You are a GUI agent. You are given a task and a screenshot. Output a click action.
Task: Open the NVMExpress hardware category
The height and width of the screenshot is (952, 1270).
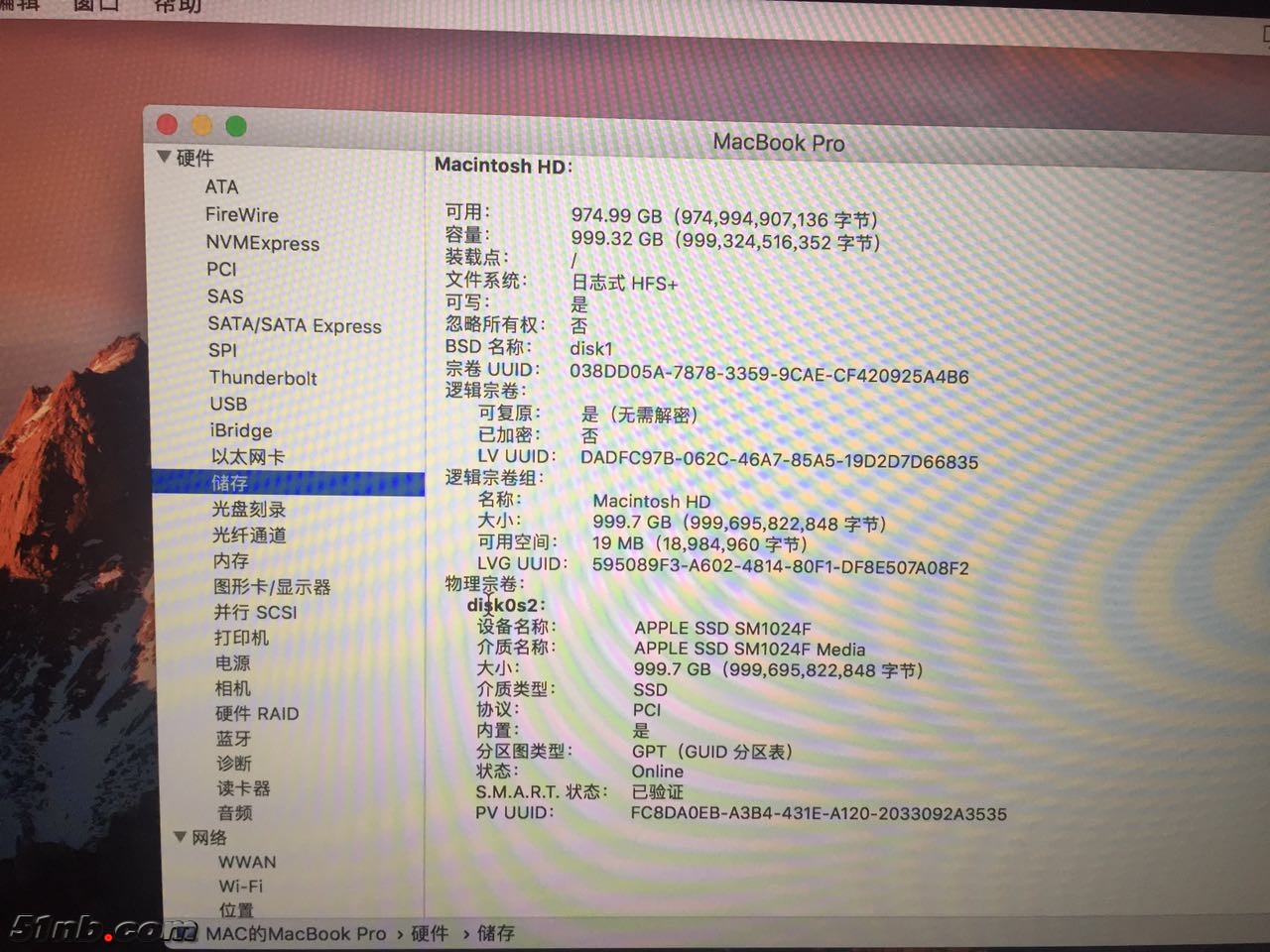coord(263,243)
